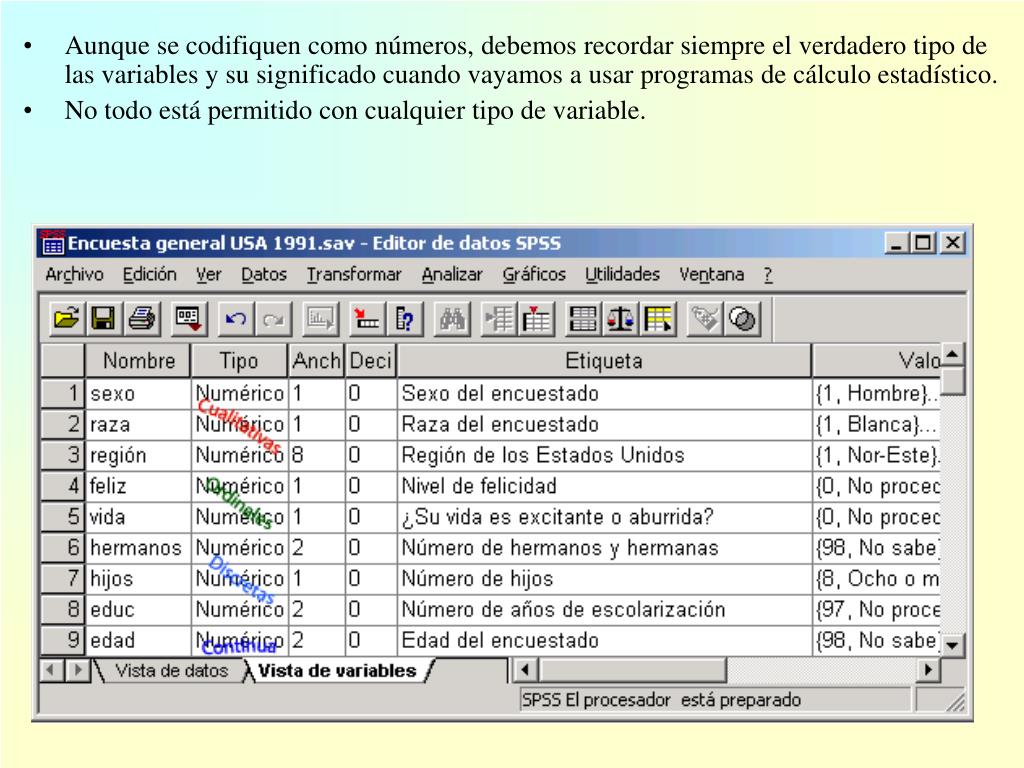Click the Deci column header
Viewport: 1024px width, 768px height.
(371, 360)
